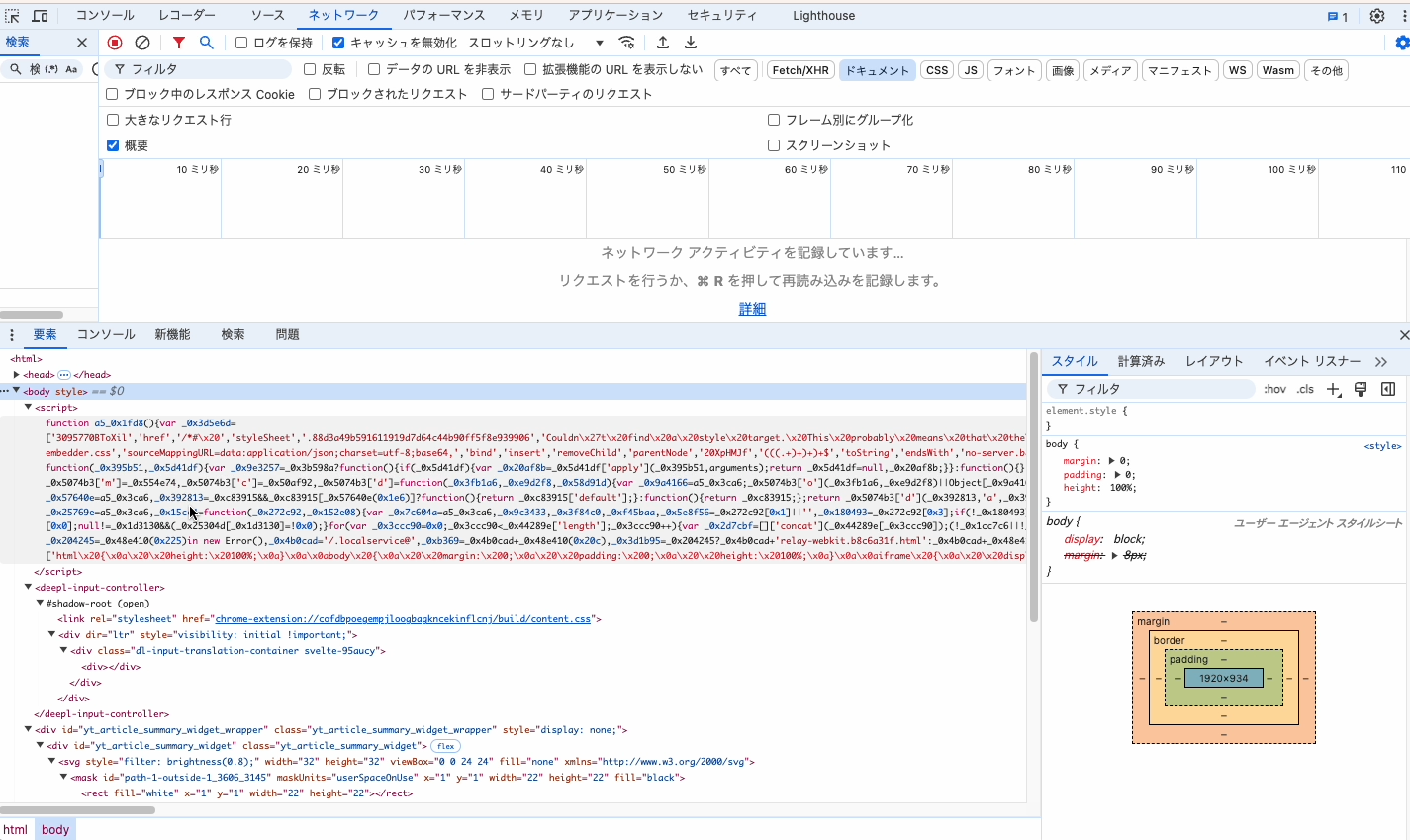Click the flex badge on summary widget

click(x=446, y=746)
